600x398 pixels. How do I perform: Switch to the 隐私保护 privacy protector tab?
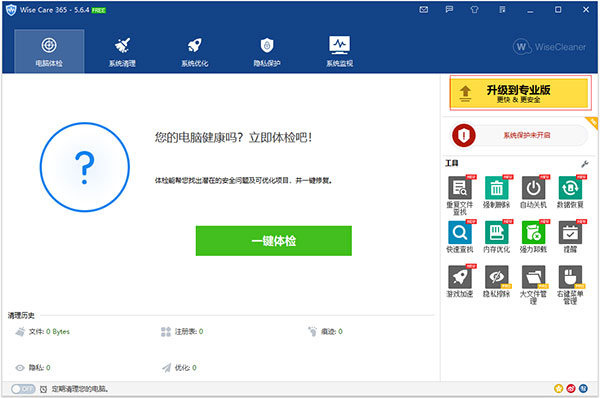tap(267, 51)
